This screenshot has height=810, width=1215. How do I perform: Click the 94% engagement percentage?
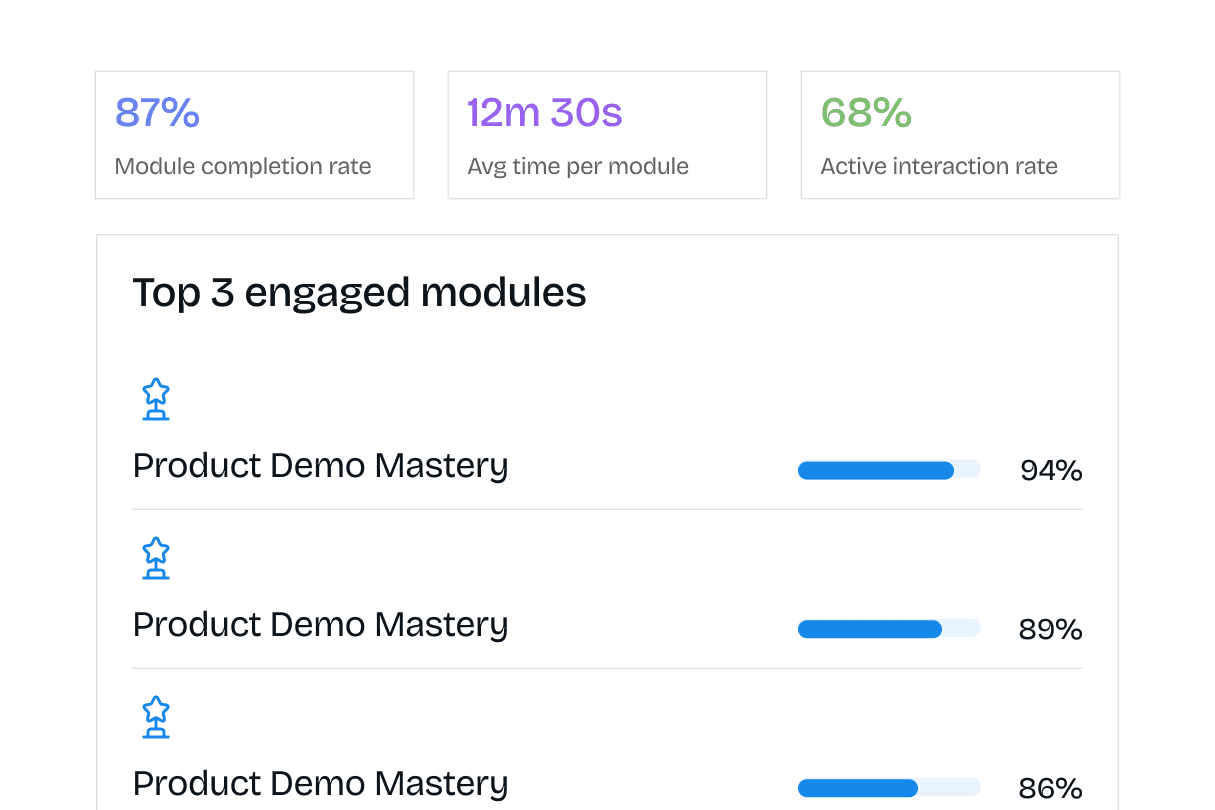pyautogui.click(x=1051, y=470)
